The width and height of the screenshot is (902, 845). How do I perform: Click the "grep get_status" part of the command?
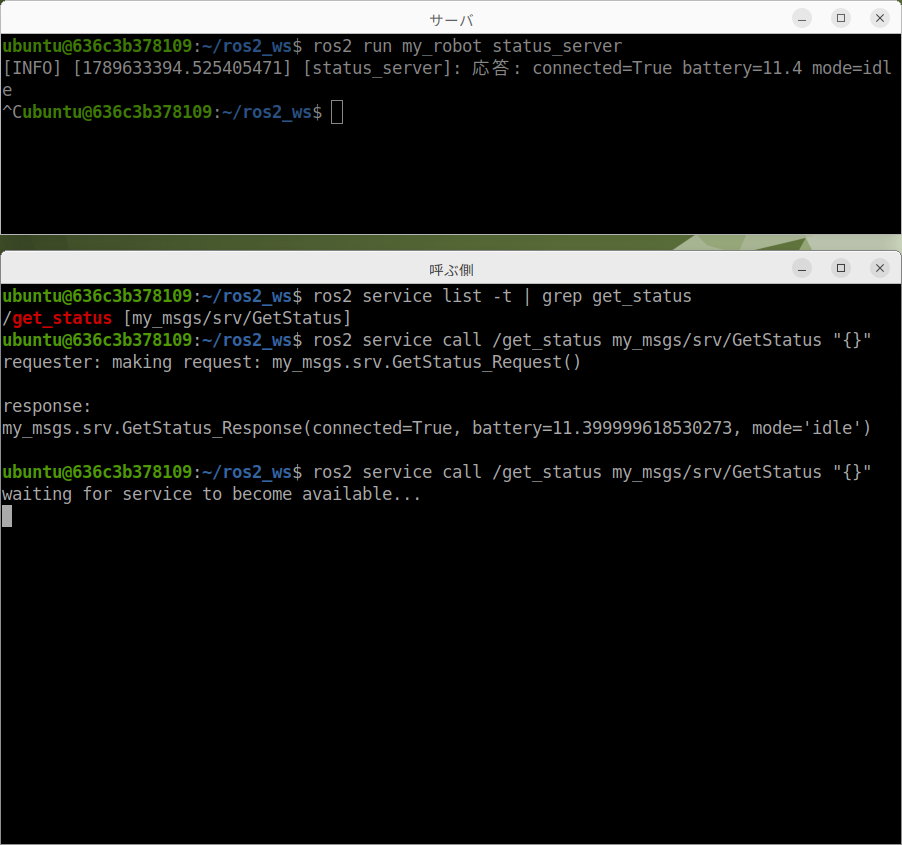617,296
